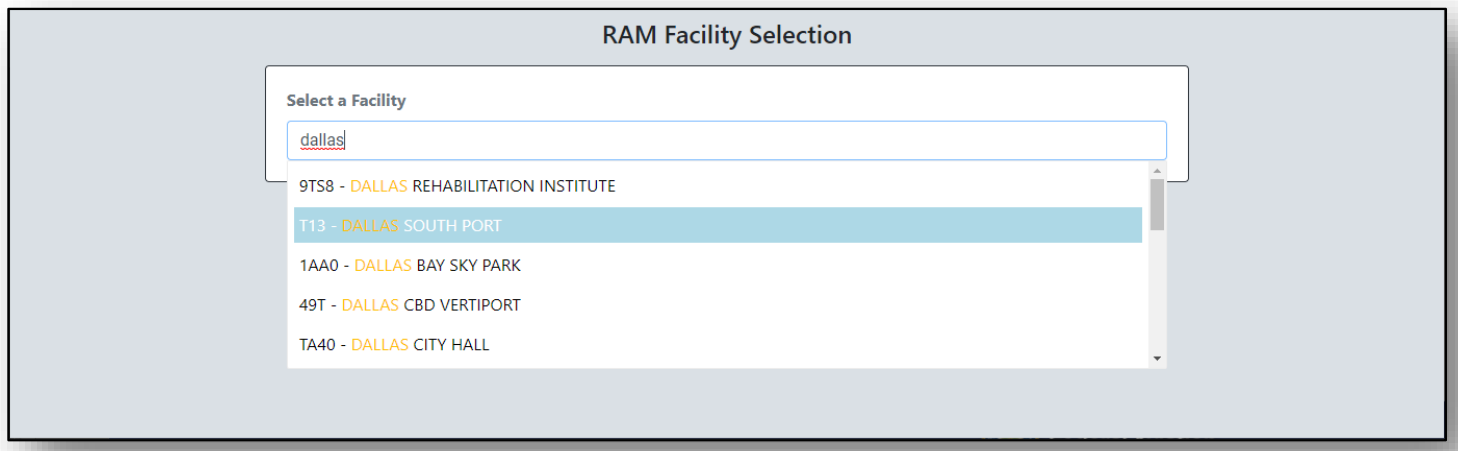This screenshot has width=1458, height=451.
Task: Click the RAM Facility Selection heading
Action: click(727, 35)
